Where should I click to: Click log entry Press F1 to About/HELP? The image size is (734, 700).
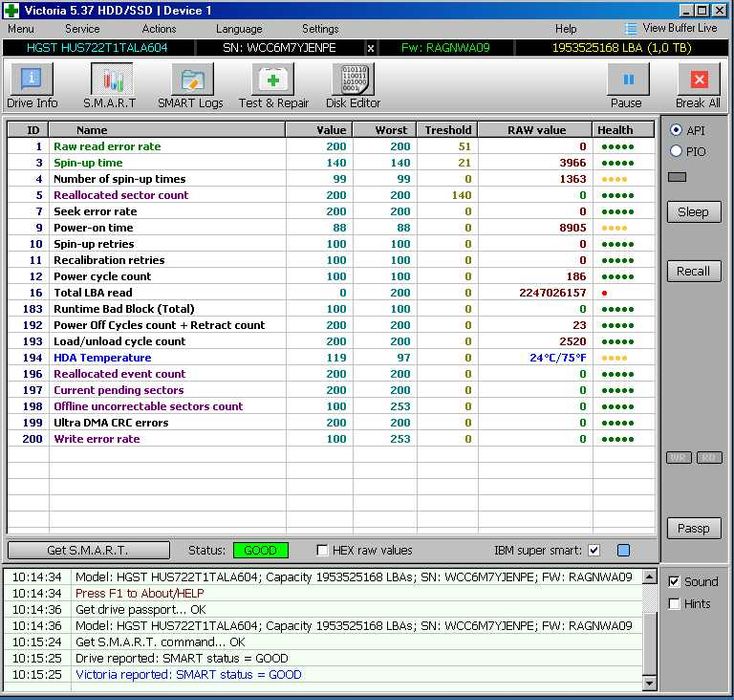click(139, 593)
